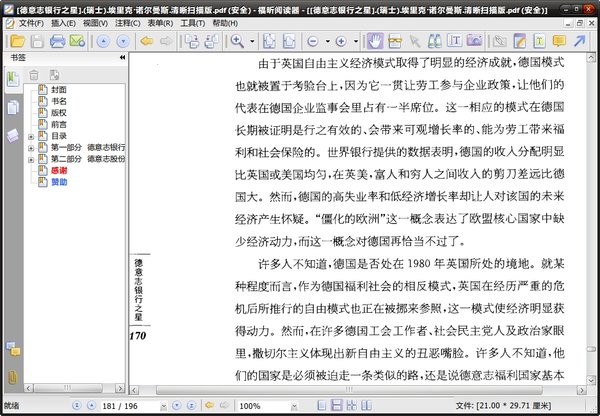This screenshot has width=600, height=416.
Task: Open the Pages thumbnail panel icon
Action: coord(13,107)
